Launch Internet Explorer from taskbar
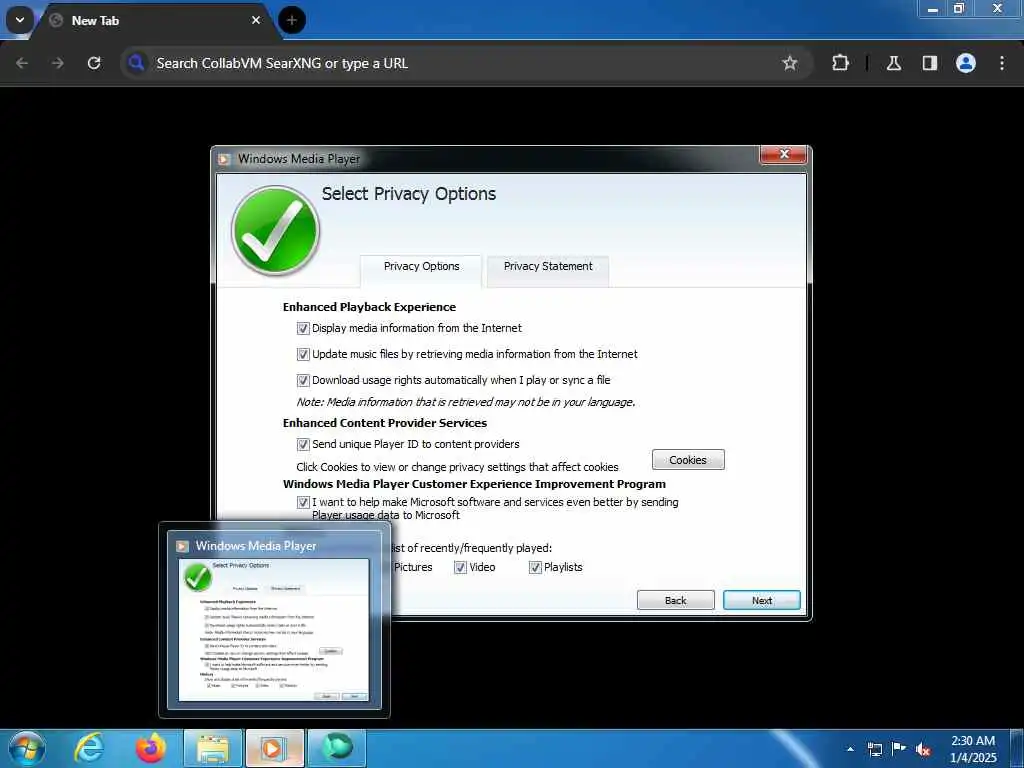 coord(88,748)
